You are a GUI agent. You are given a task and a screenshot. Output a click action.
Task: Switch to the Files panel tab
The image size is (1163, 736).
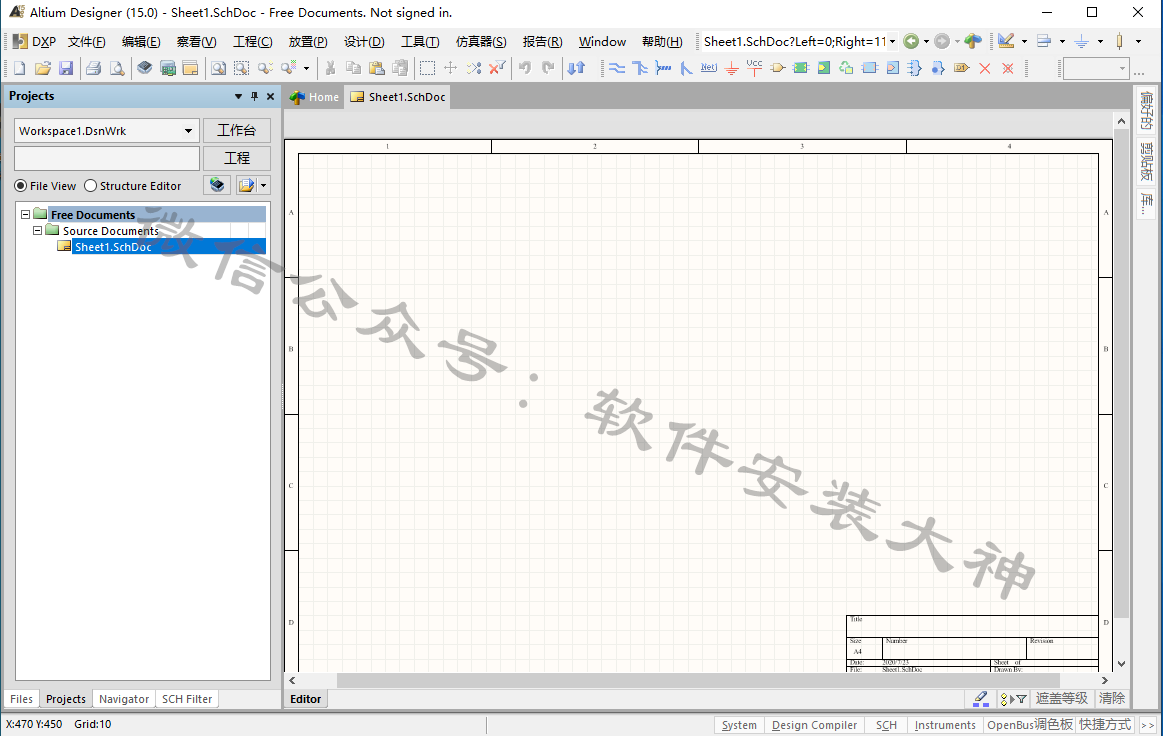(22, 699)
